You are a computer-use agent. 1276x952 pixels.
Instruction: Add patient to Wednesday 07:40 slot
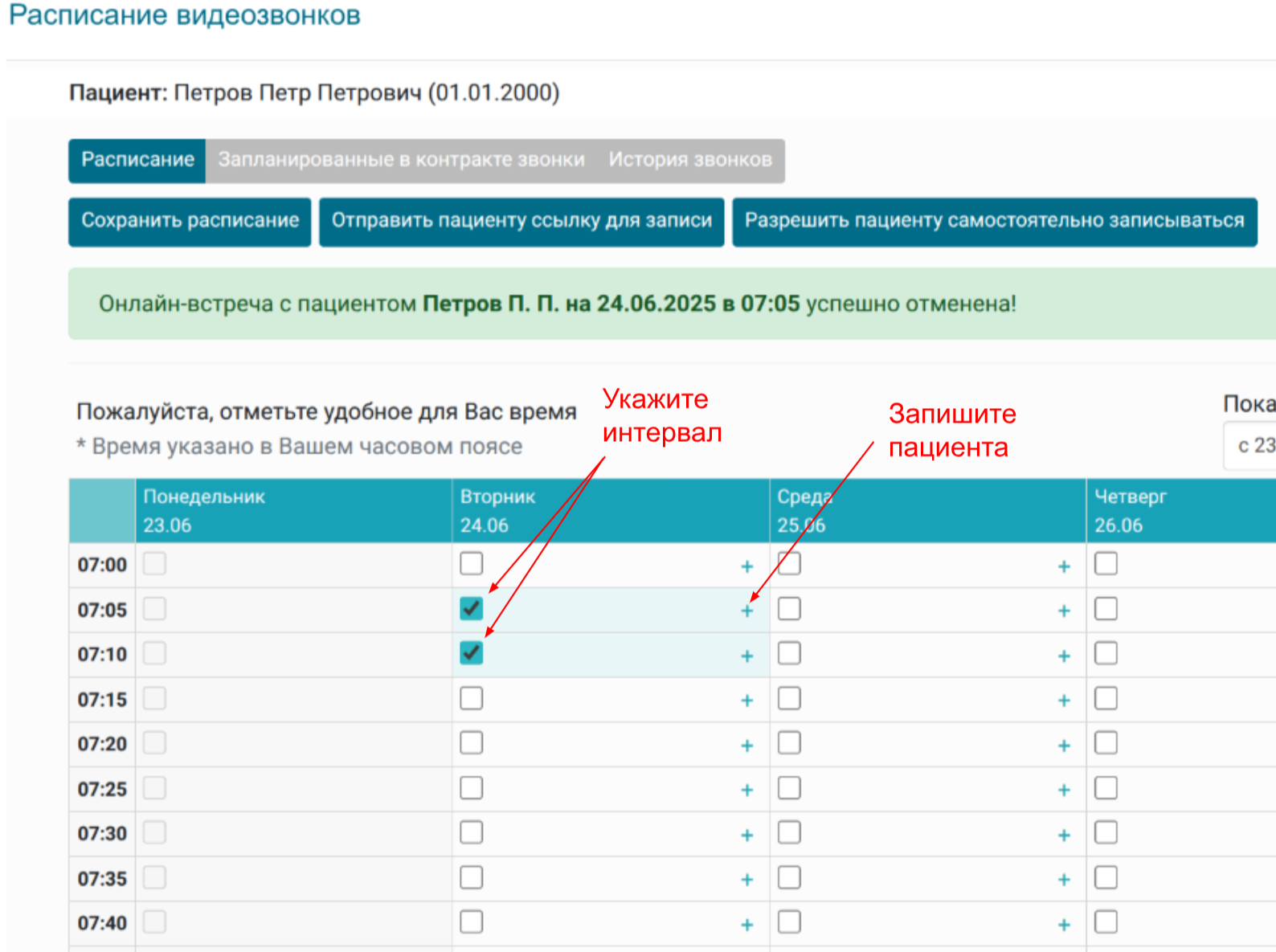click(1064, 925)
